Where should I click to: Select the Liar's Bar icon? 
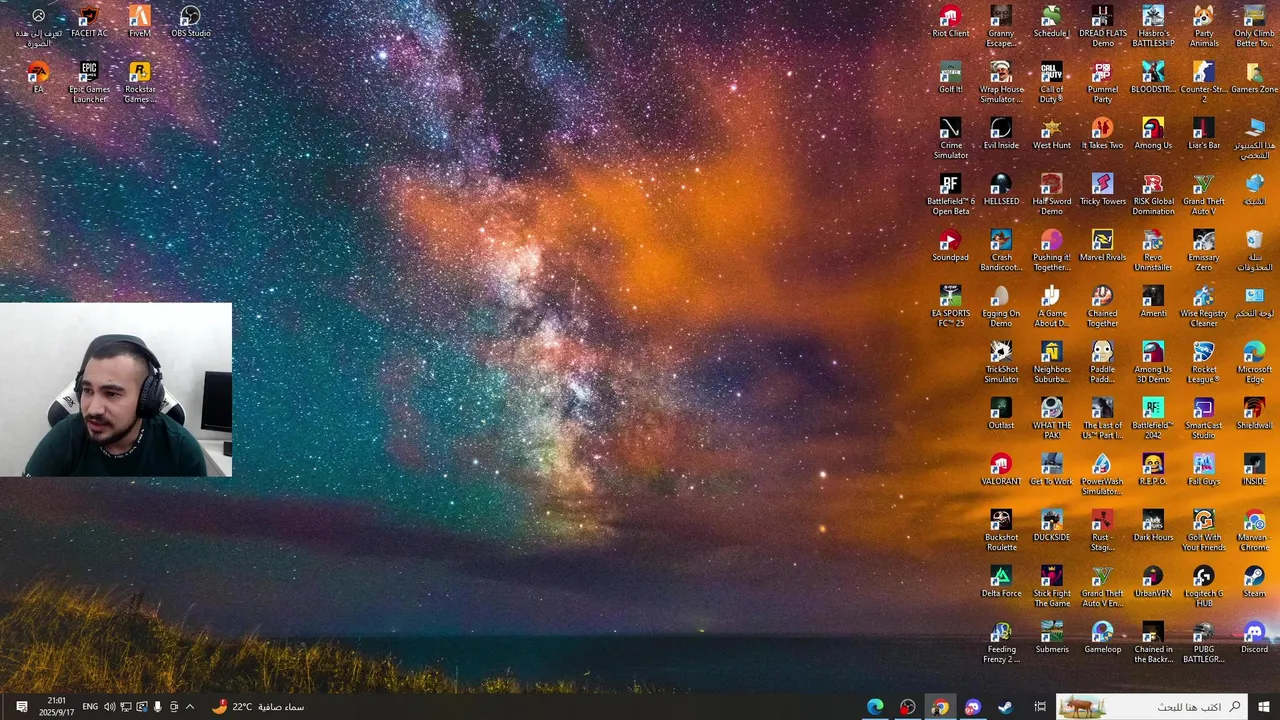[x=1204, y=134]
